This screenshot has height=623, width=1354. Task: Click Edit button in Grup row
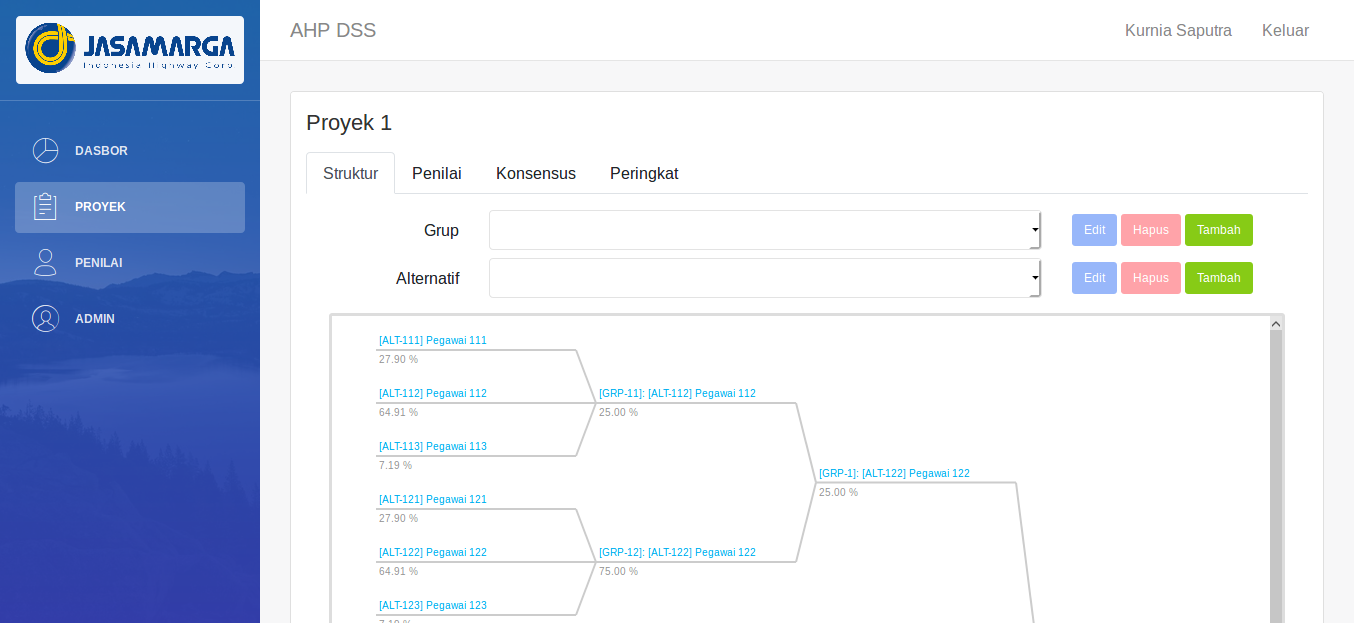(1094, 230)
